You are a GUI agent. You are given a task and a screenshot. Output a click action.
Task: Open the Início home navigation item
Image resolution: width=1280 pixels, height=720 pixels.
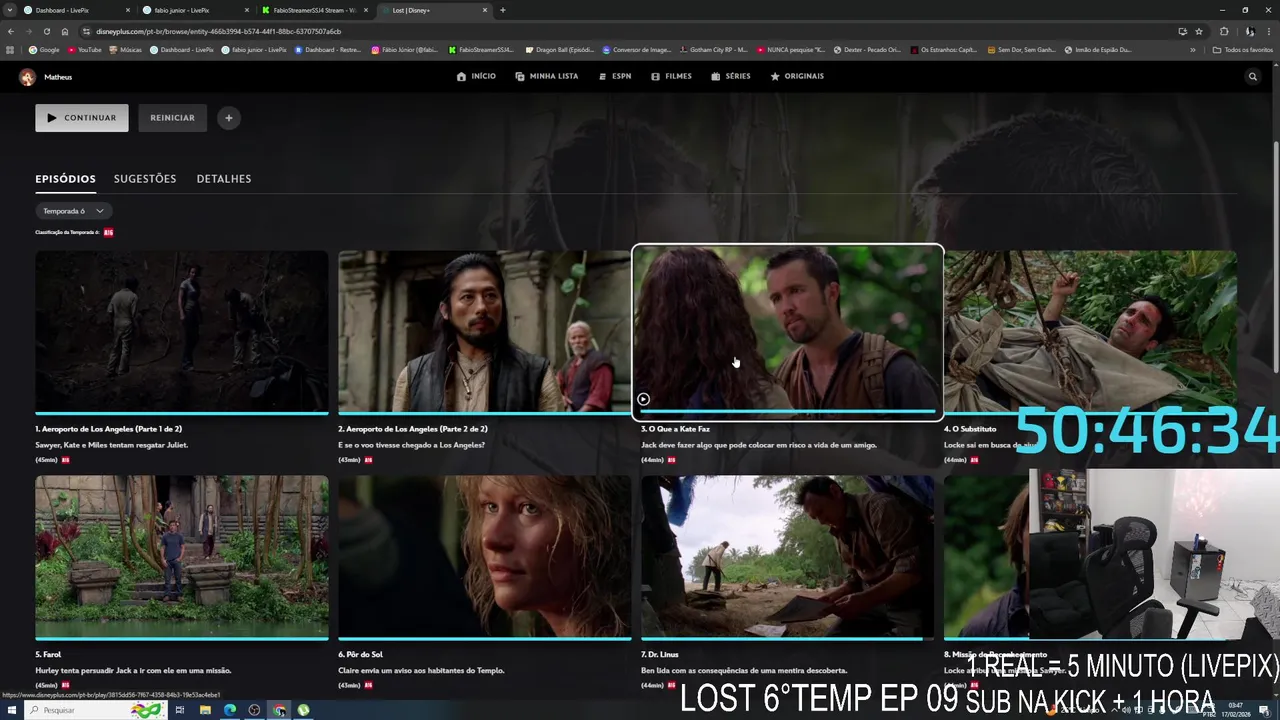pyautogui.click(x=476, y=76)
